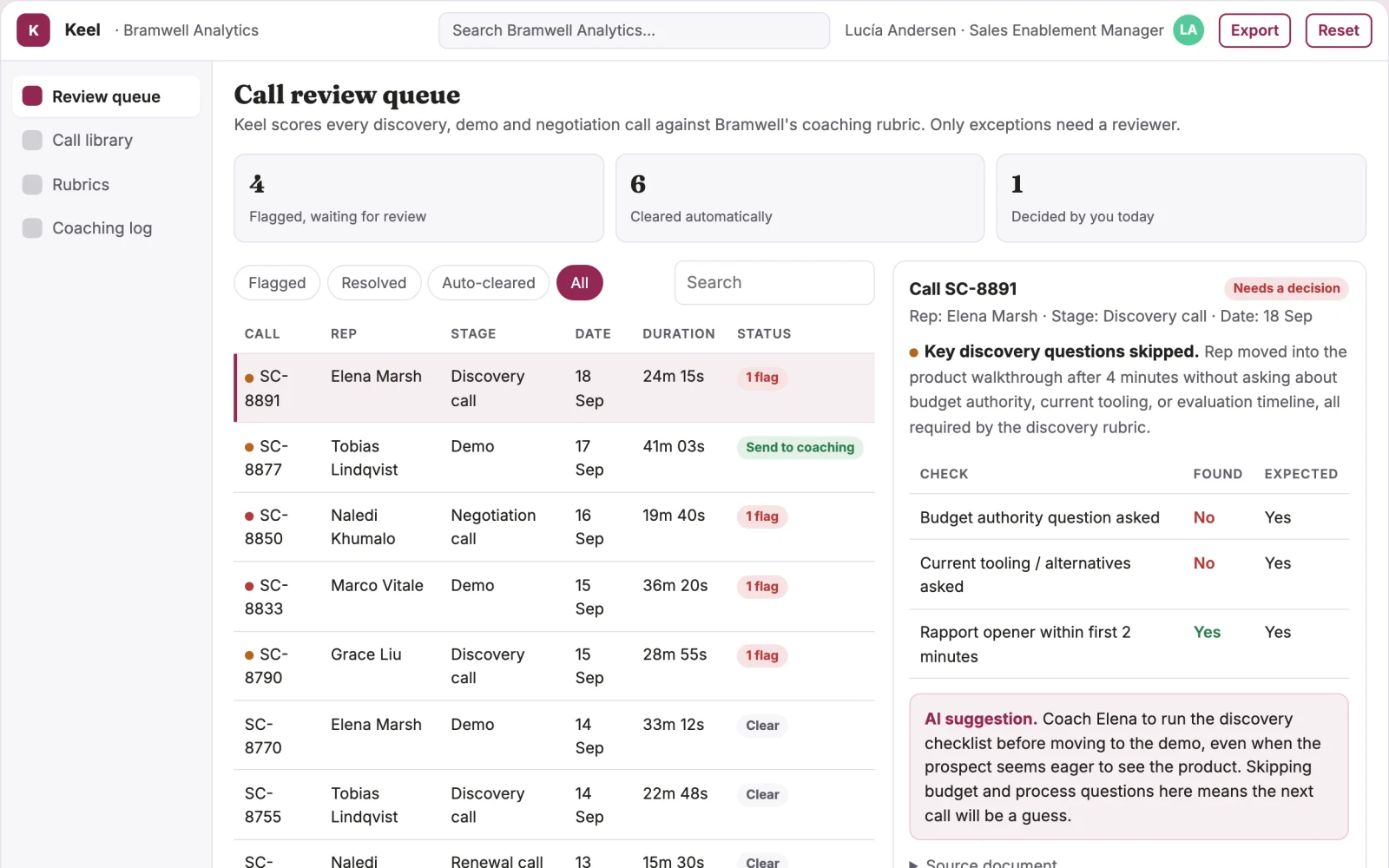1389x868 pixels.
Task: Select call row SC-8891
Action: (554, 388)
